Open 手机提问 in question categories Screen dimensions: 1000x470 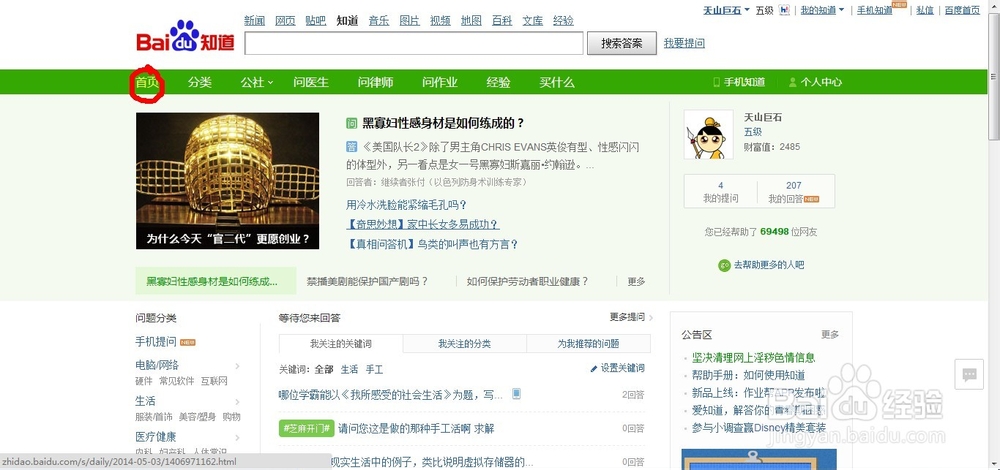tap(156, 342)
